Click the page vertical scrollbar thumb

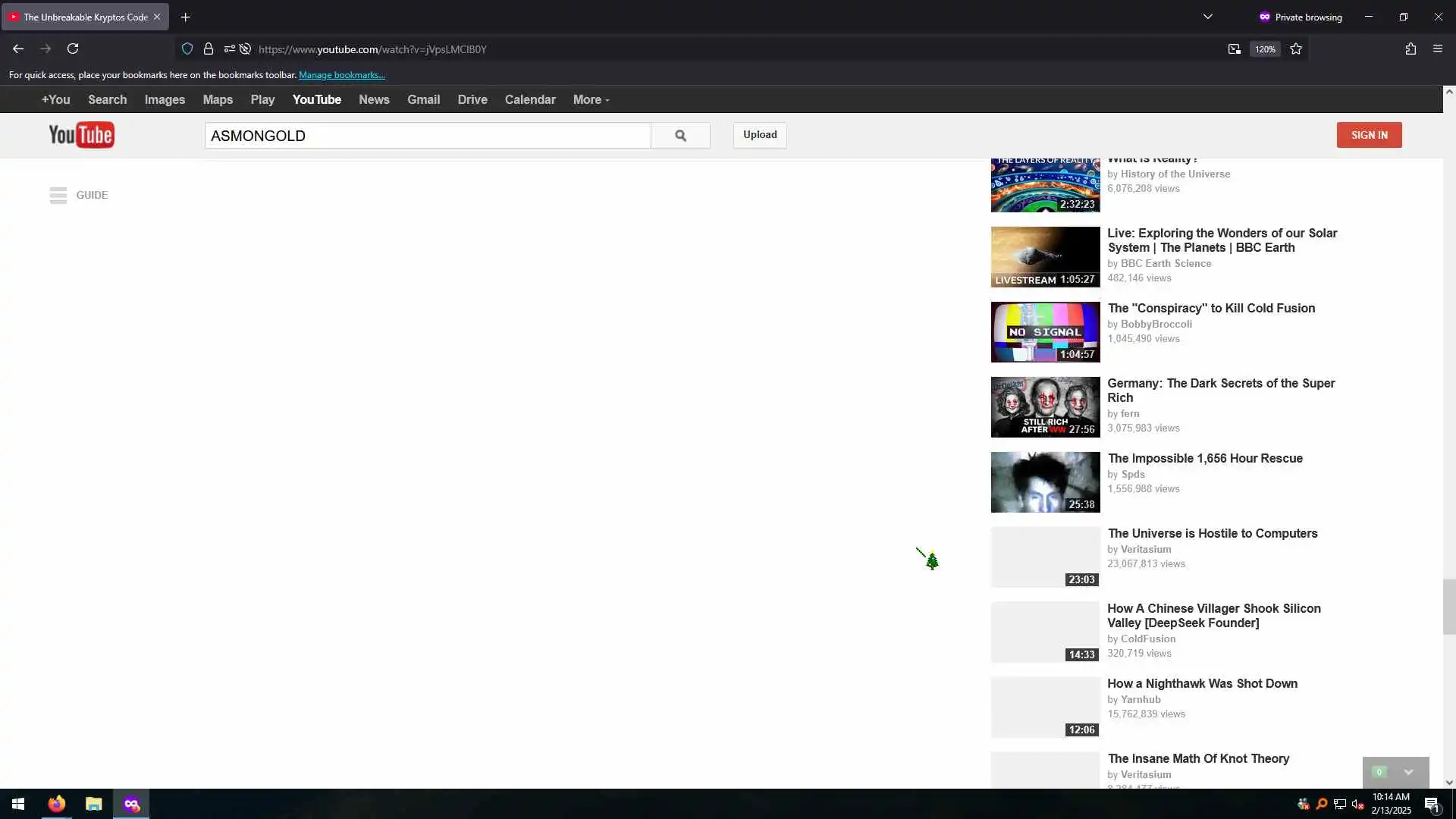1448,607
